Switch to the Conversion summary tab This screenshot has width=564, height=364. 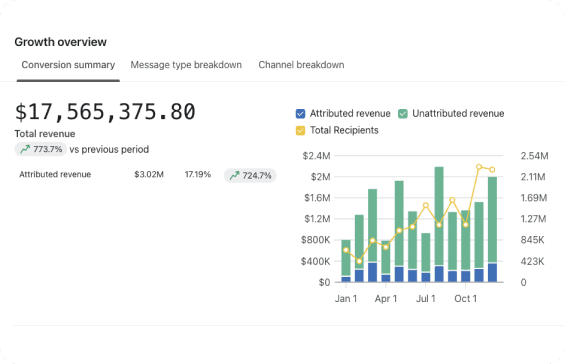tap(68, 65)
